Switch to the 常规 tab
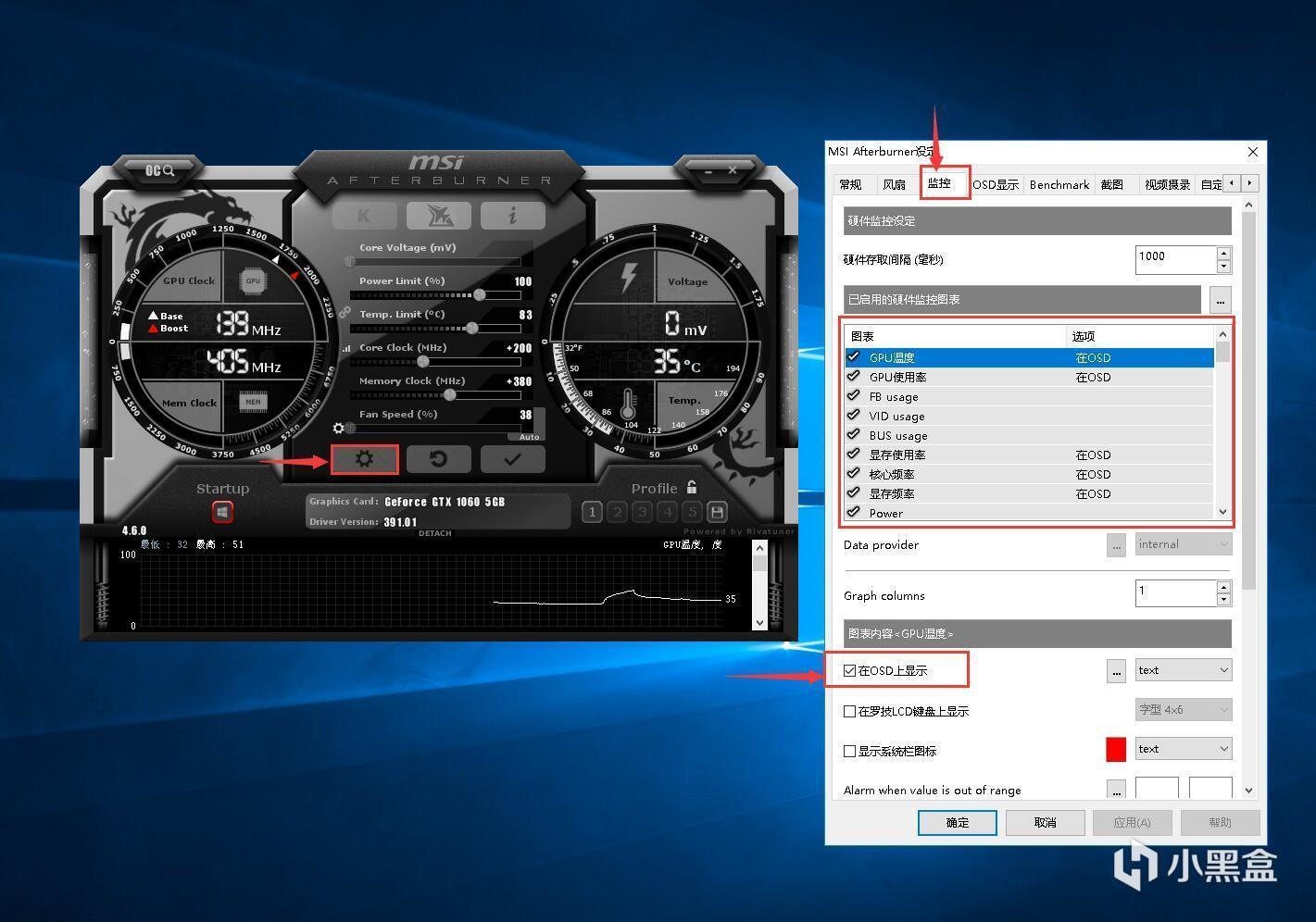The image size is (1316, 922). (x=850, y=184)
